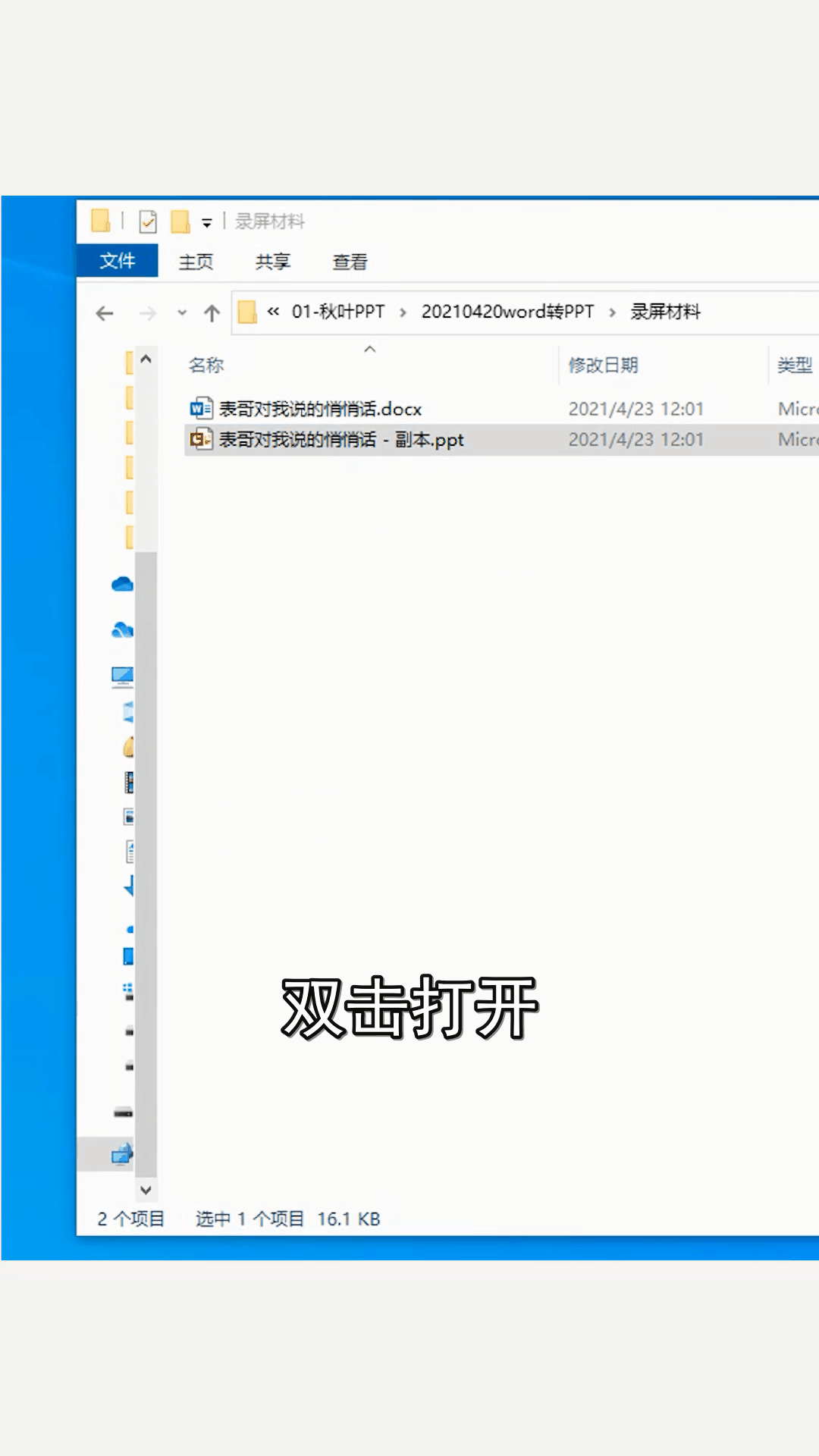The width and height of the screenshot is (819, 1456).
Task: Open the 文件 menu tab
Action: click(118, 261)
